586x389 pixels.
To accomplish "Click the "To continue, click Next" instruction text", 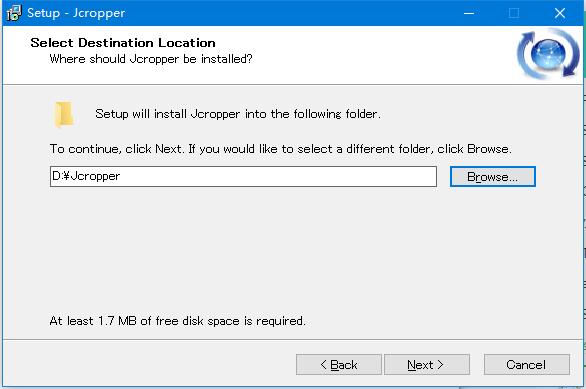I will coord(281,149).
